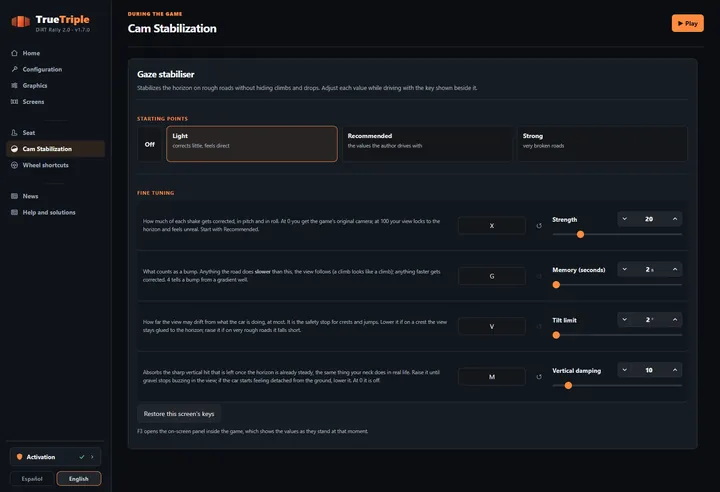This screenshot has width=720, height=492.
Task: Increase Vertical damping with up chevron
Action: pyautogui.click(x=675, y=370)
